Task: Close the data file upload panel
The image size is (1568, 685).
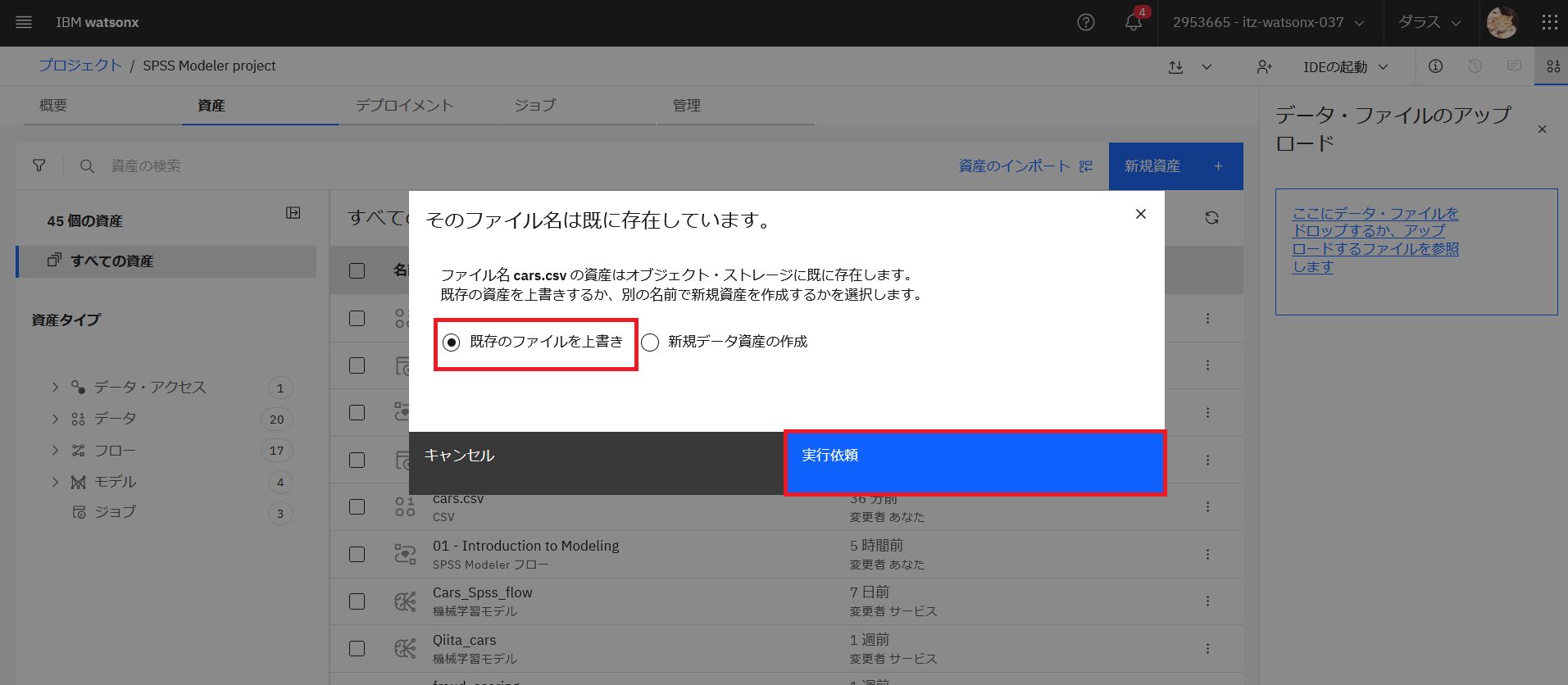Action: pyautogui.click(x=1542, y=129)
